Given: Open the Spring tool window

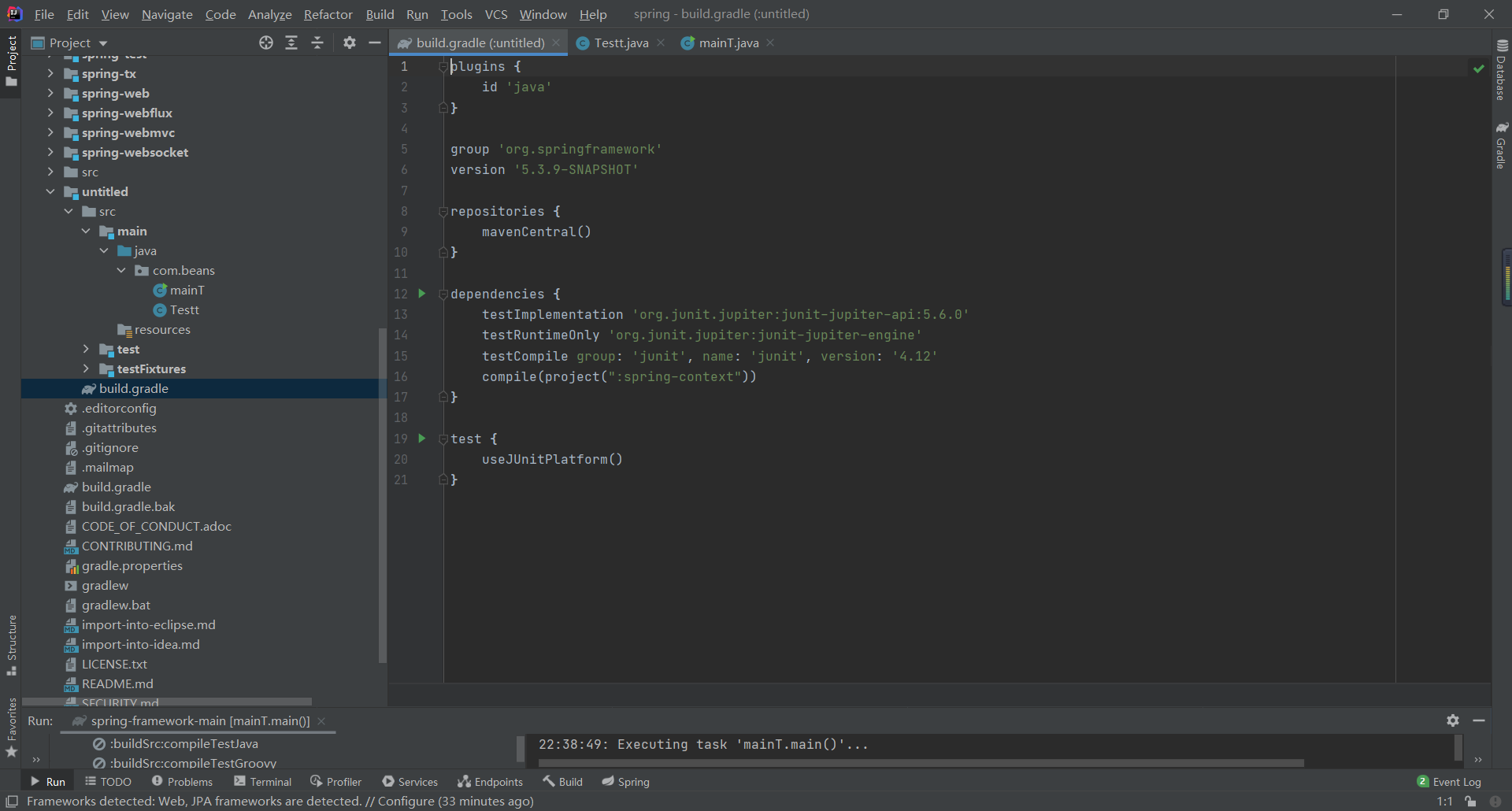Looking at the screenshot, I should (x=626, y=782).
